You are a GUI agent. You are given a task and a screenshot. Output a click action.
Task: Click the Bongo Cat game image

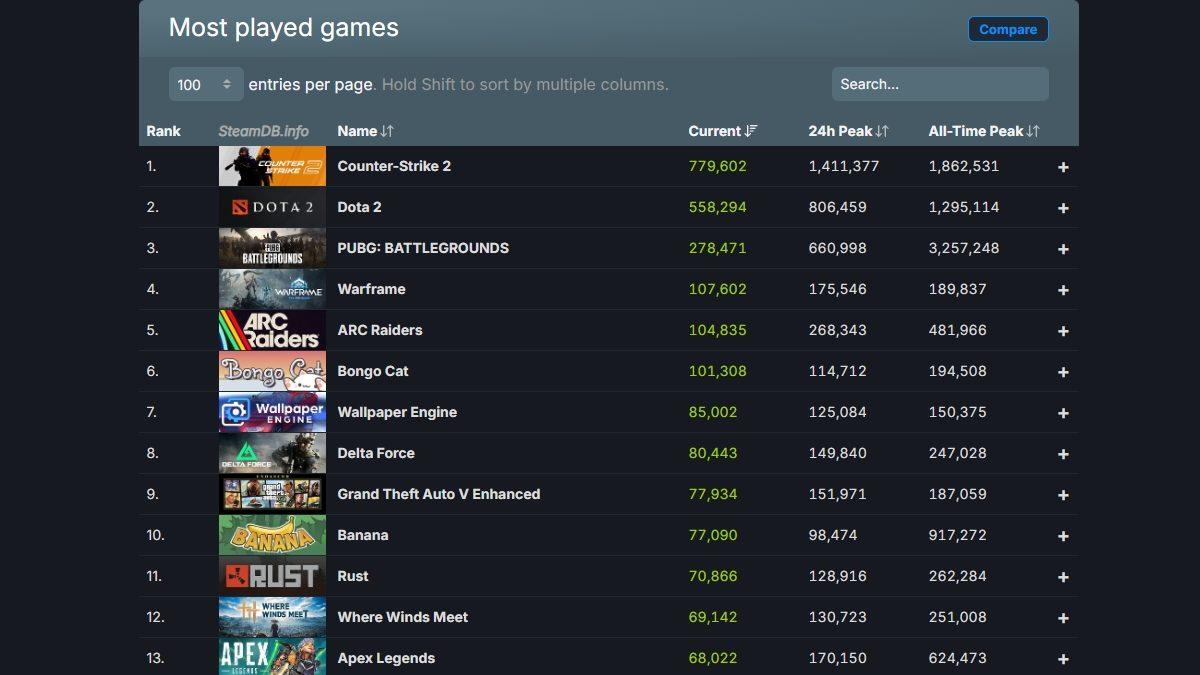[272, 371]
